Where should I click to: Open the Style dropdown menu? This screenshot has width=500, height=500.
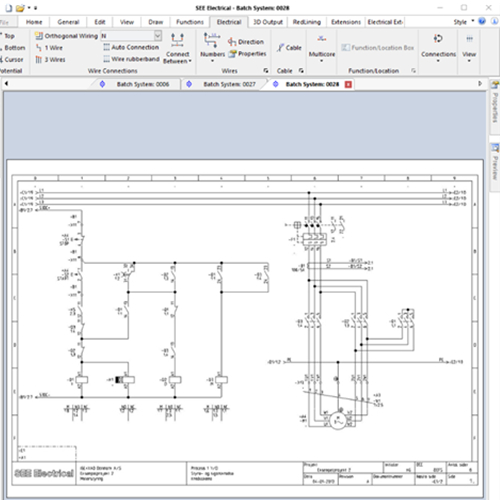464,22
